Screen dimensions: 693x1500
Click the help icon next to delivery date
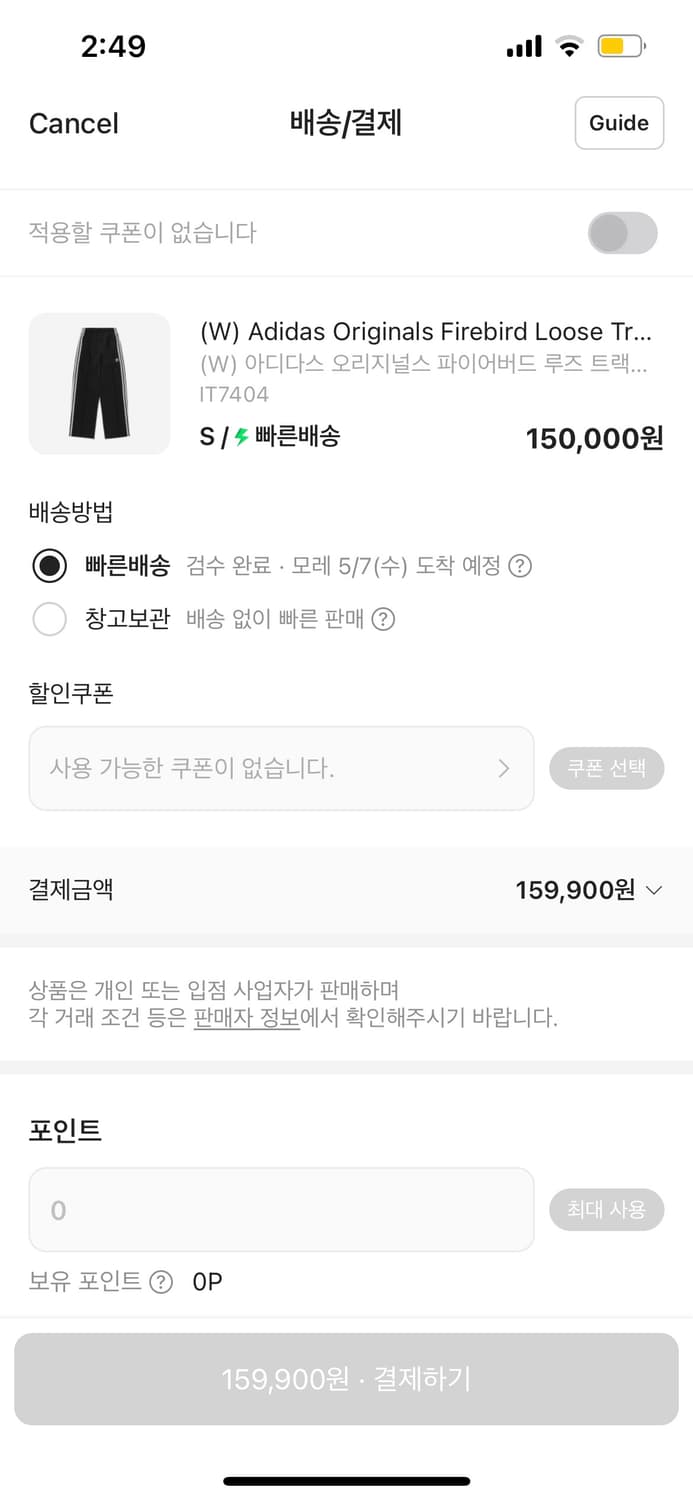(520, 566)
